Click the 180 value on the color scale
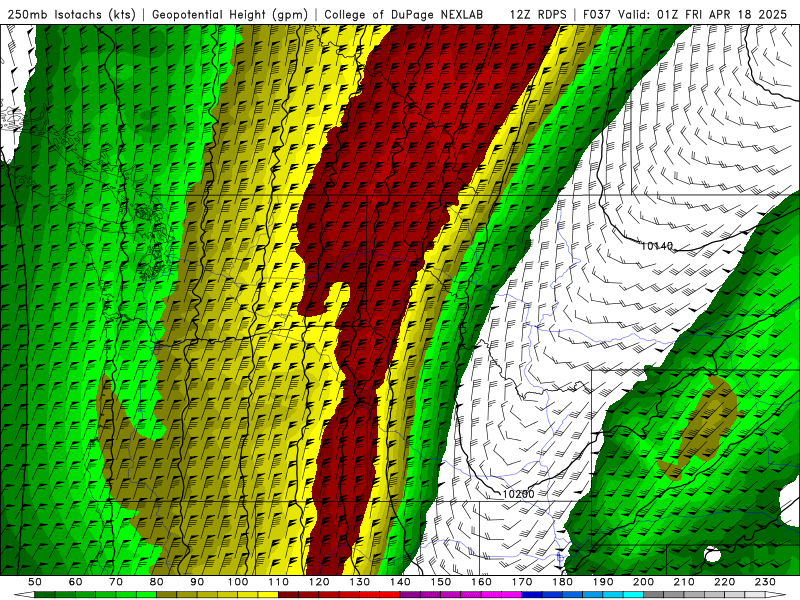800x600 pixels. [562, 582]
